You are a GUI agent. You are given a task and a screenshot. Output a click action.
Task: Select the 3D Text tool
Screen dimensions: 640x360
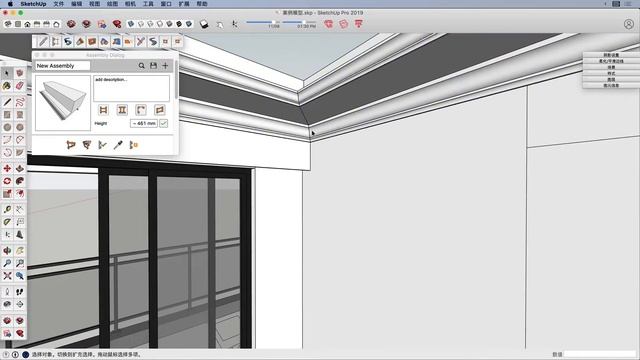(20, 235)
